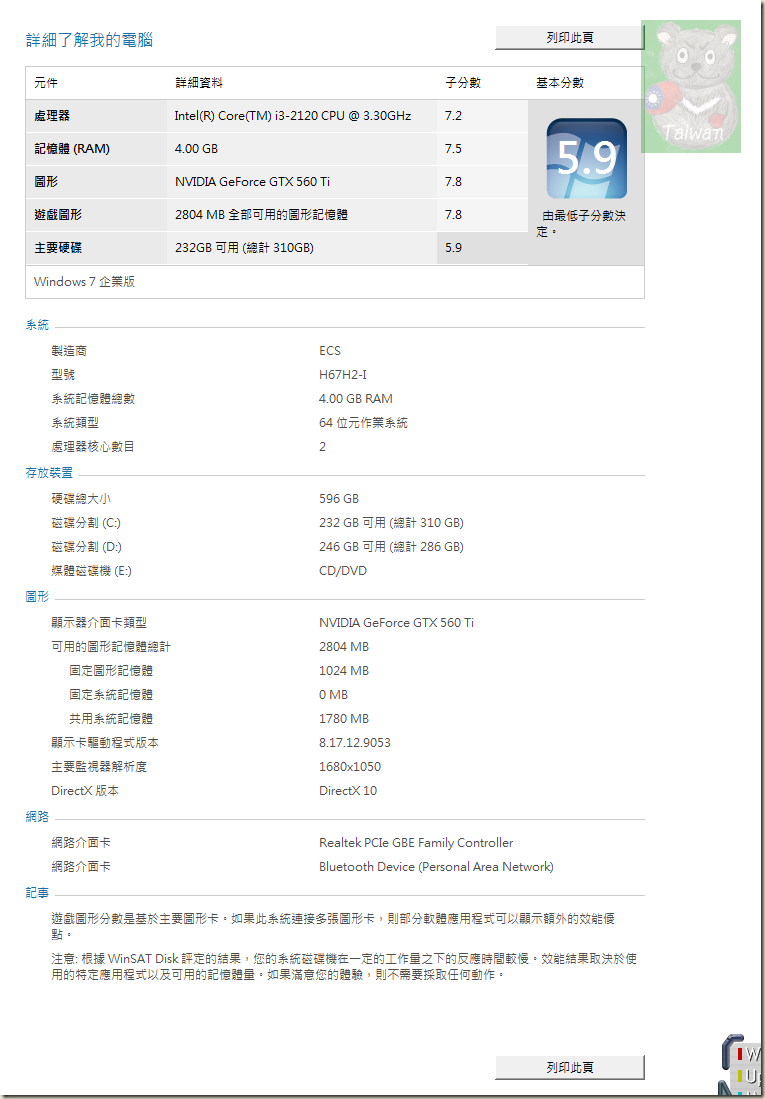765x1099 pixels.
Task: Click the 596 GB total disk size value
Action: click(x=339, y=499)
